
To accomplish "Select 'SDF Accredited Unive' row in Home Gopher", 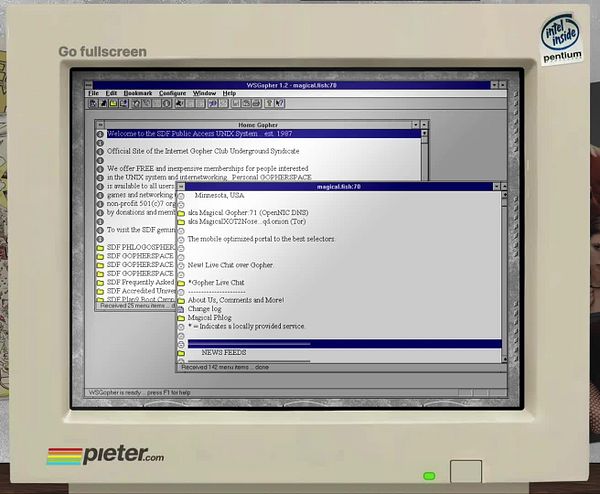I will pyautogui.click(x=140, y=291).
